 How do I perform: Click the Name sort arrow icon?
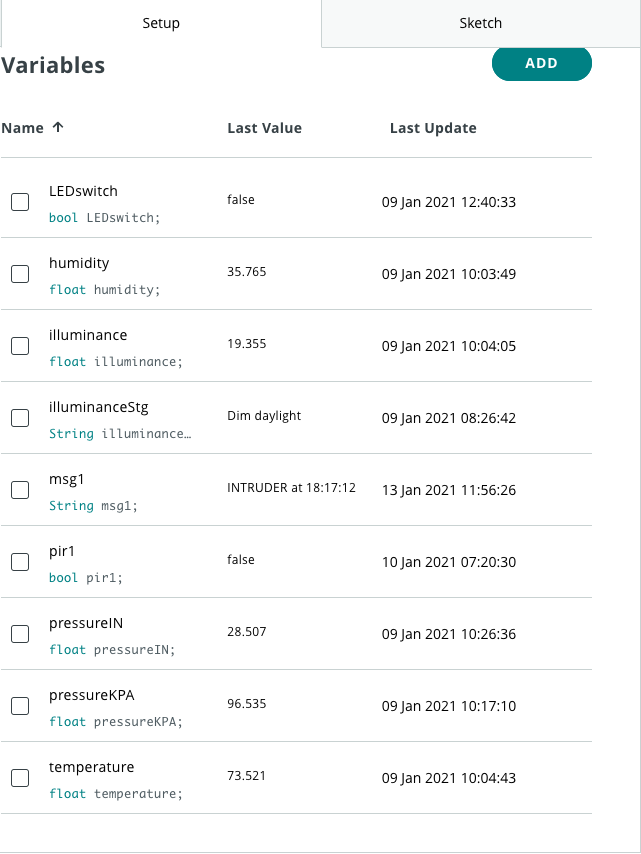click(58, 128)
